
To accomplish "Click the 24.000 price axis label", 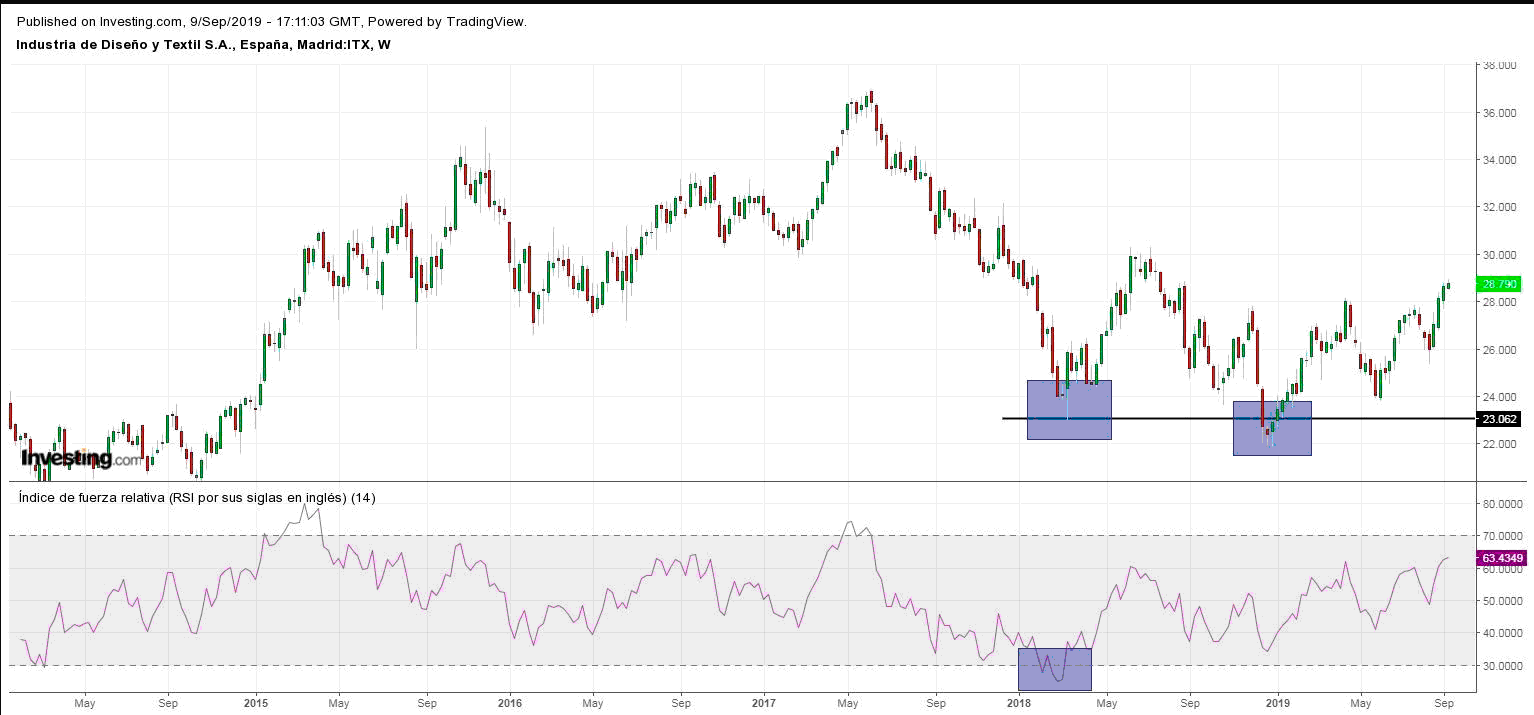I will pyautogui.click(x=1500, y=397).
